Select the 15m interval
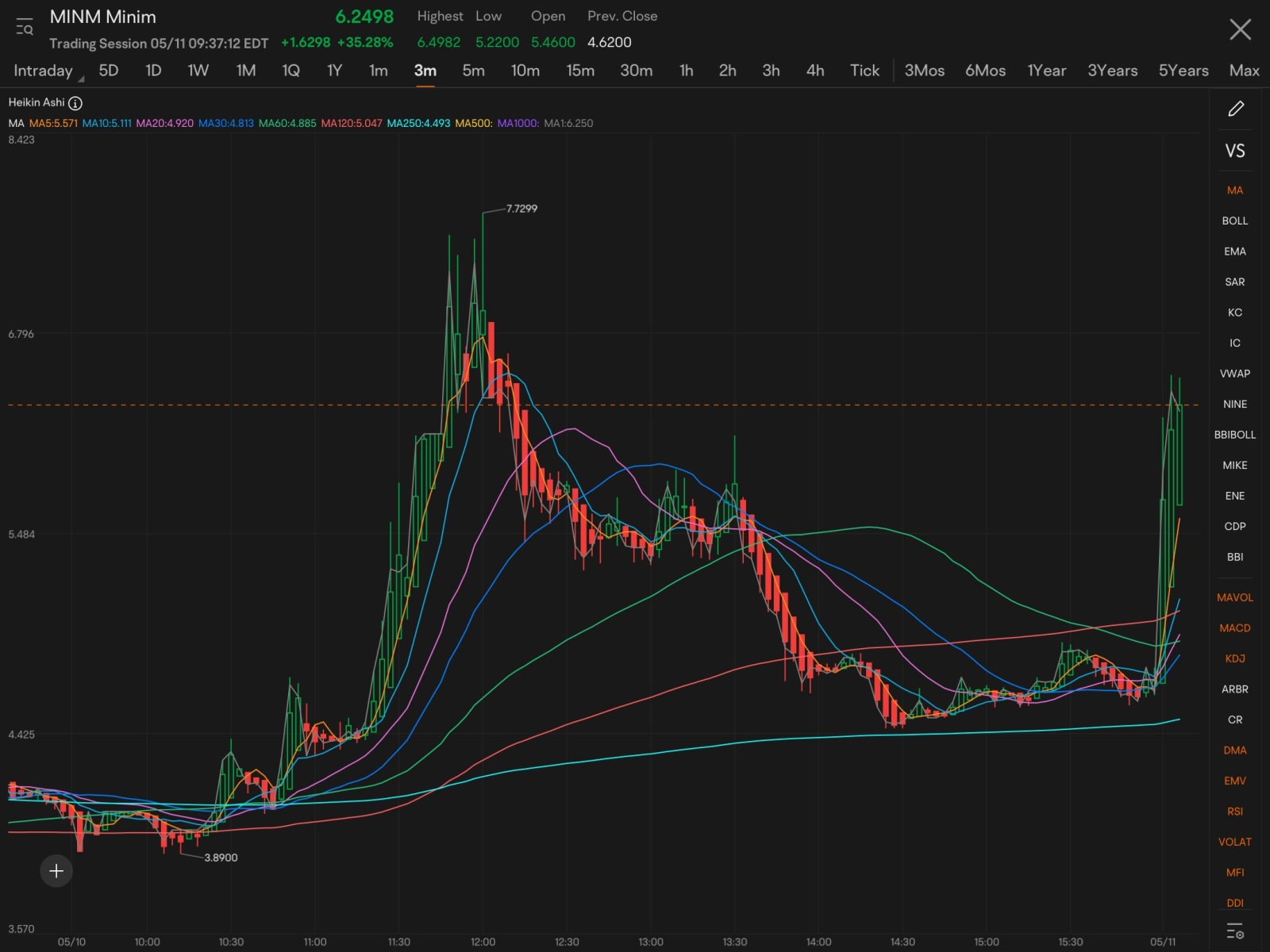This screenshot has width=1270, height=952. (x=581, y=71)
